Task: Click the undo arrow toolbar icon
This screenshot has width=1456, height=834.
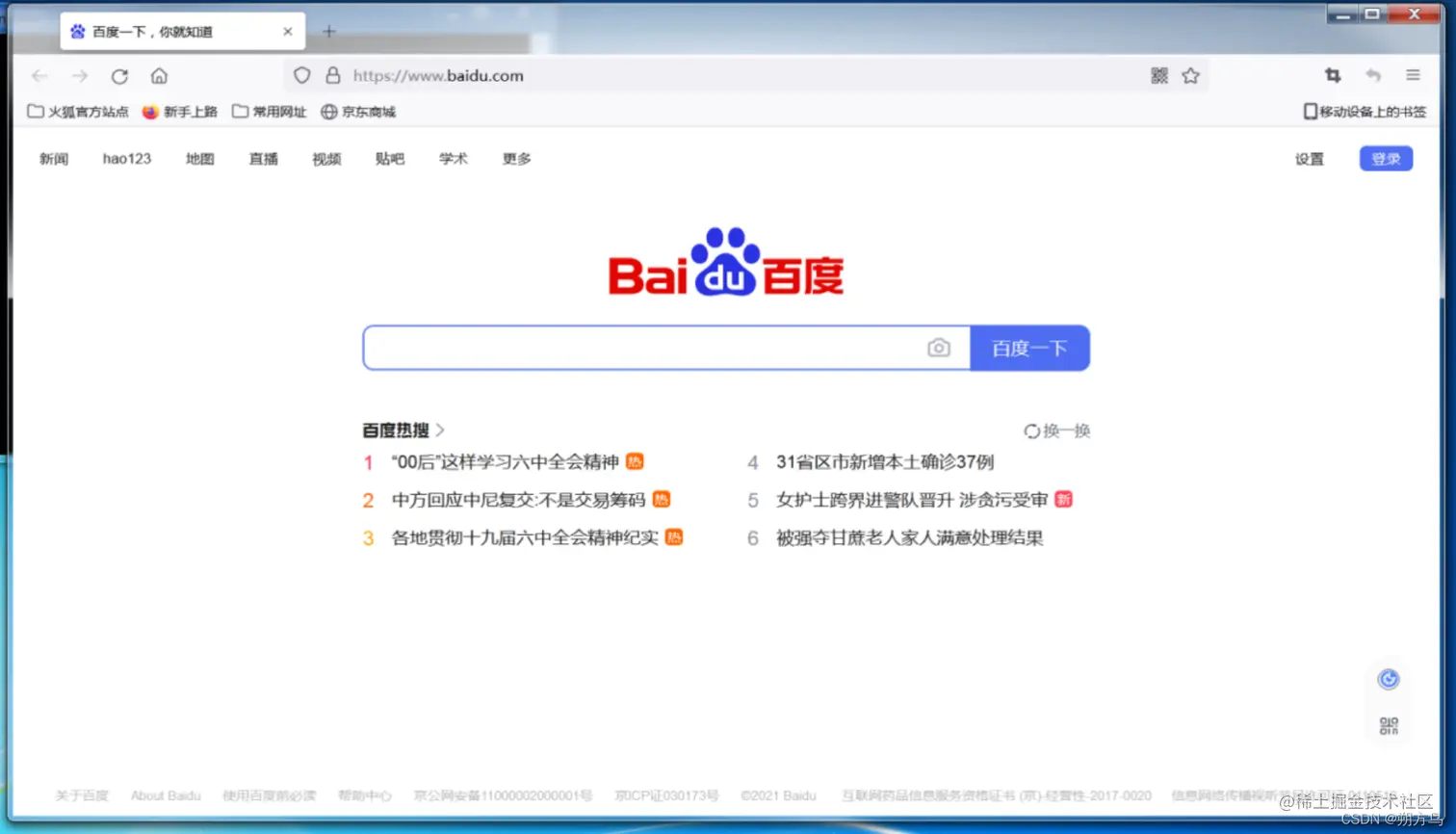Action: pos(1373,75)
